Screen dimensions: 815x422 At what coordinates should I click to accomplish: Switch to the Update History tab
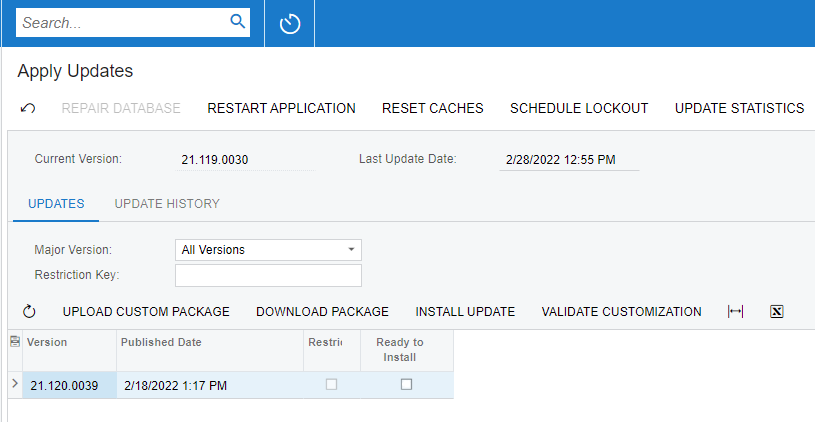pos(167,203)
